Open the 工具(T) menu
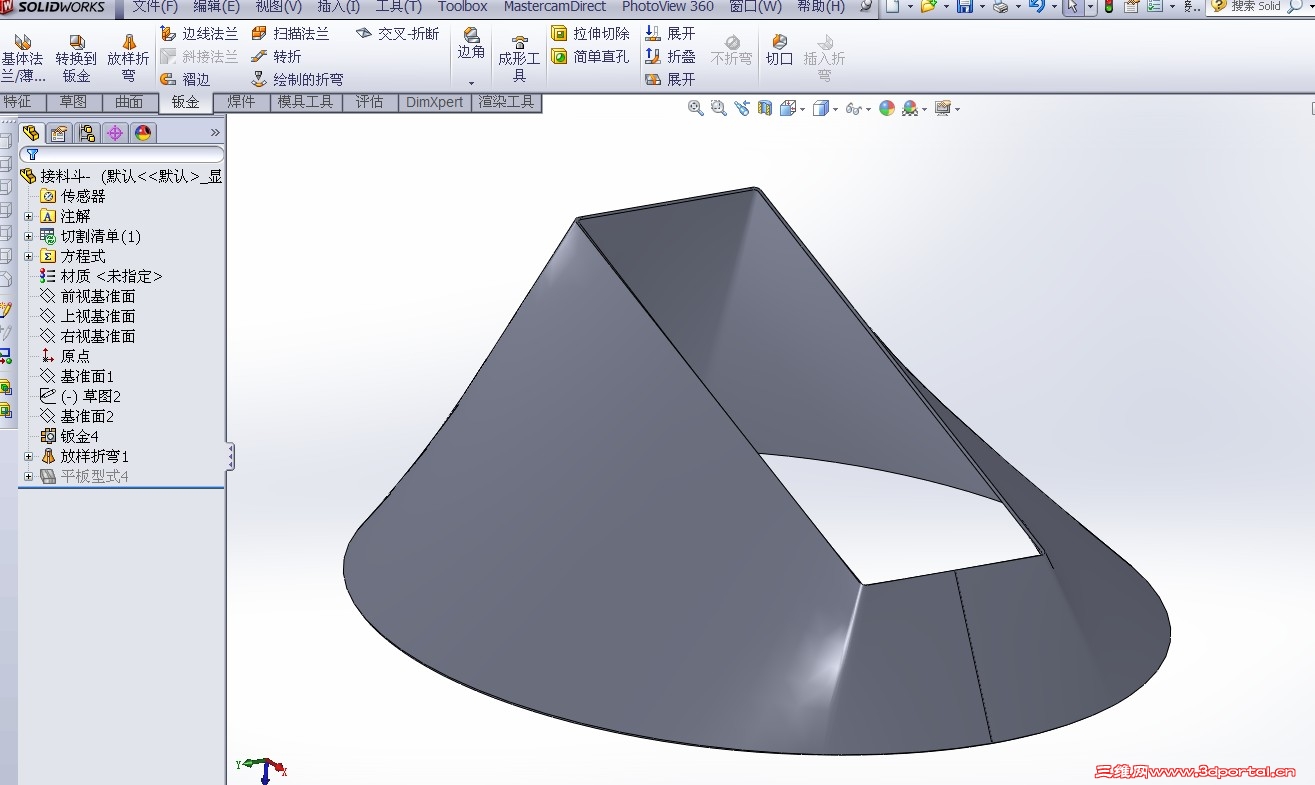 [398, 6]
